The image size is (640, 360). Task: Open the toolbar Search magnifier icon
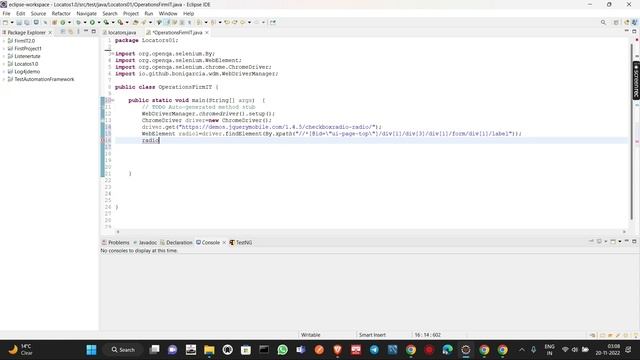click(x=603, y=22)
